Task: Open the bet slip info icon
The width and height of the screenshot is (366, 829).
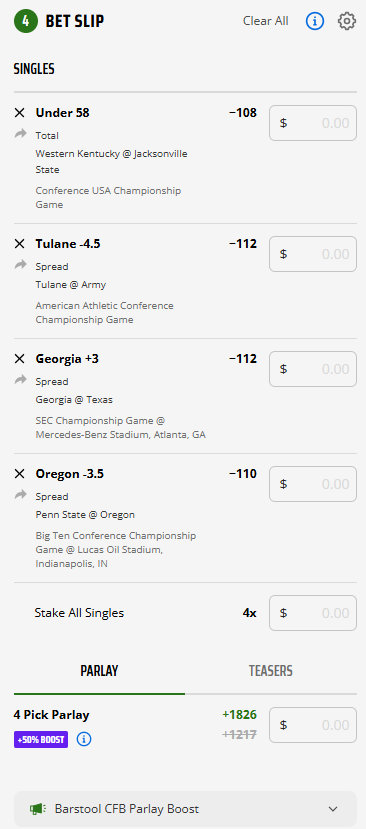Action: point(315,21)
